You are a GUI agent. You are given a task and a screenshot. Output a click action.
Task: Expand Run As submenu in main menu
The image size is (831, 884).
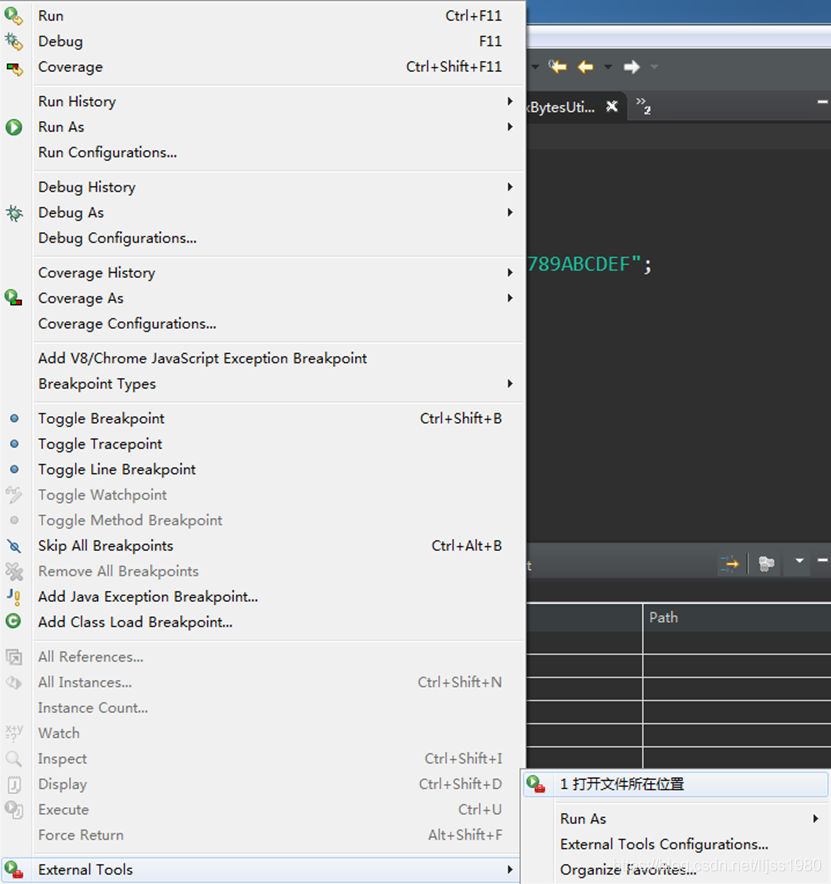pyautogui.click(x=510, y=126)
